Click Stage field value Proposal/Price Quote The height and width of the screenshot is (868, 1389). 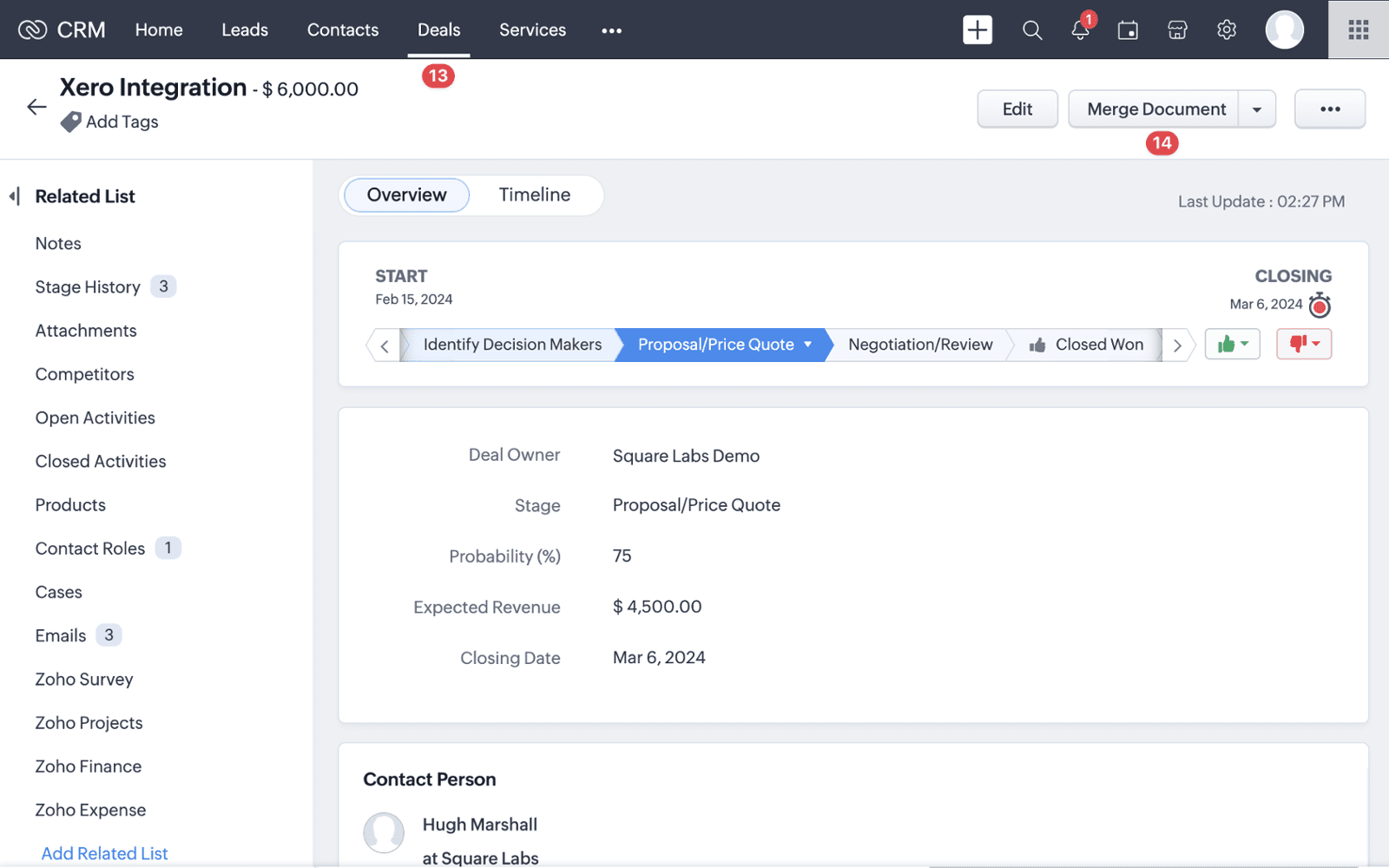click(696, 505)
